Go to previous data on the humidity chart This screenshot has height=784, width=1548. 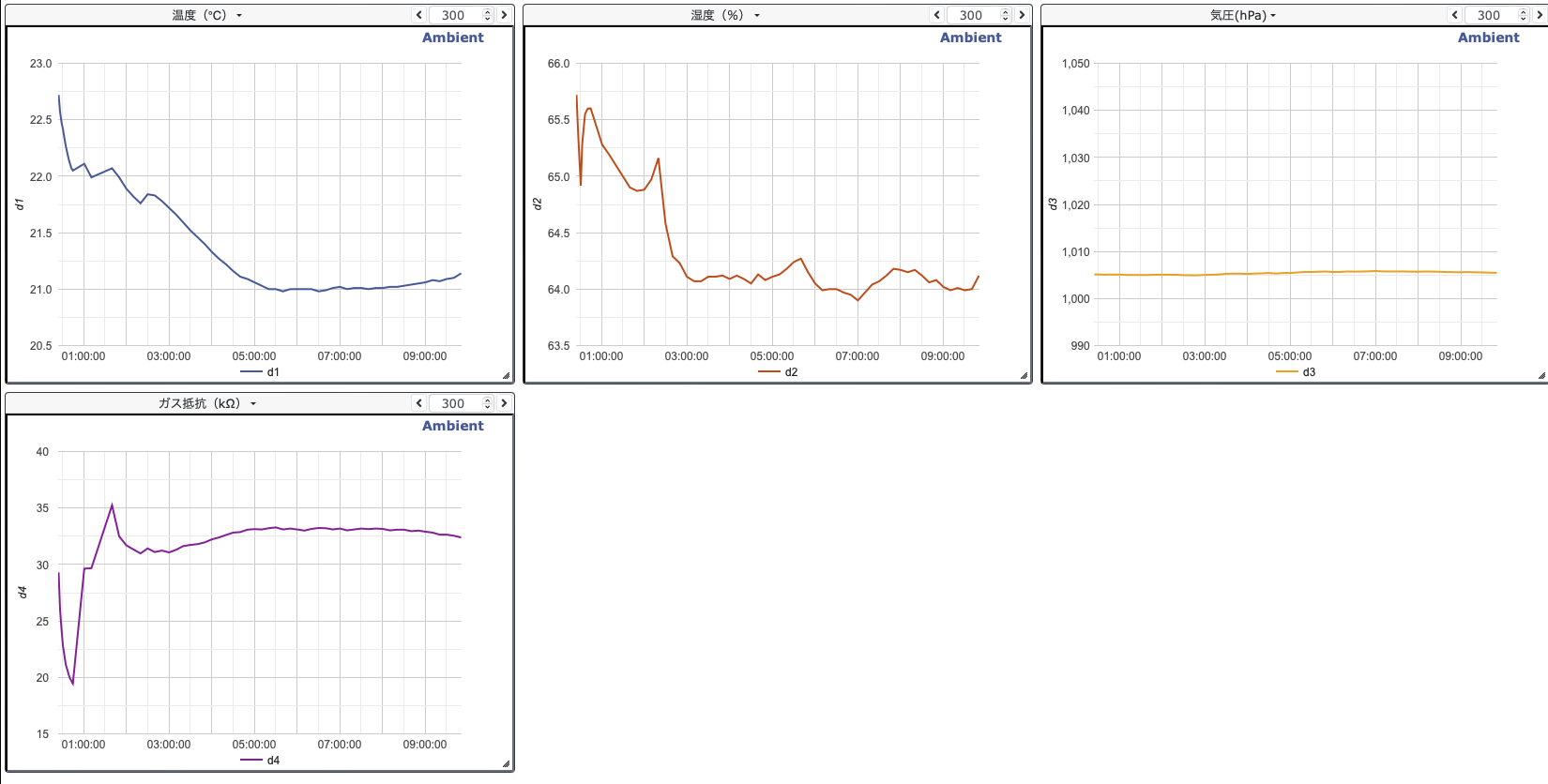click(937, 15)
